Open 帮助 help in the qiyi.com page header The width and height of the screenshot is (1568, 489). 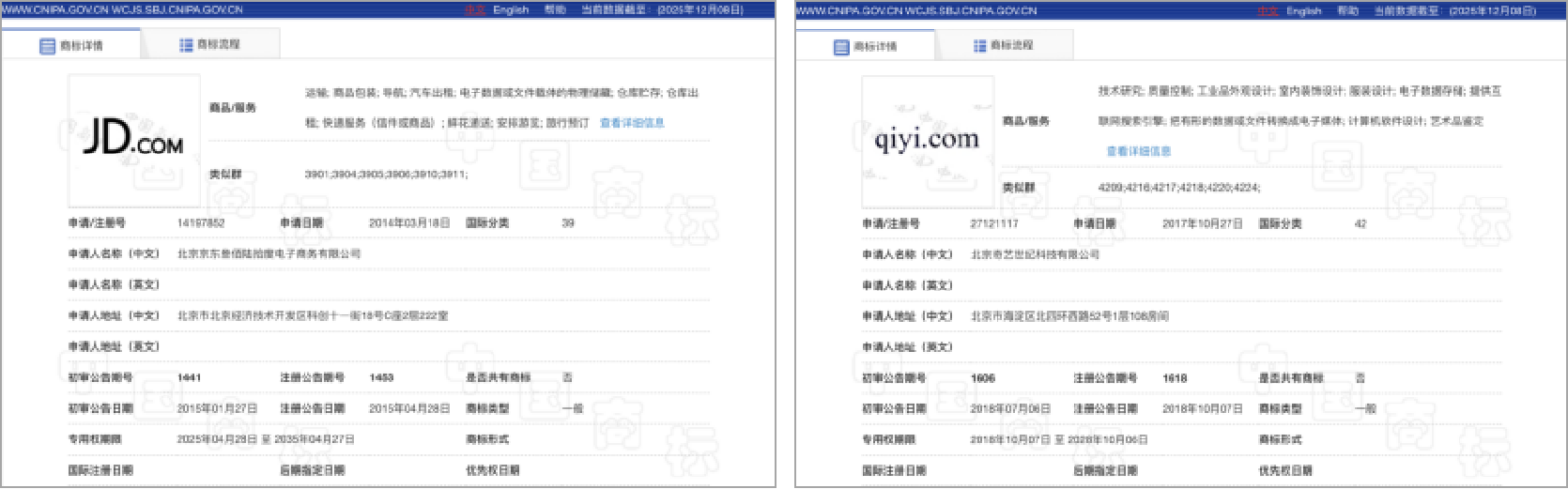click(1347, 11)
